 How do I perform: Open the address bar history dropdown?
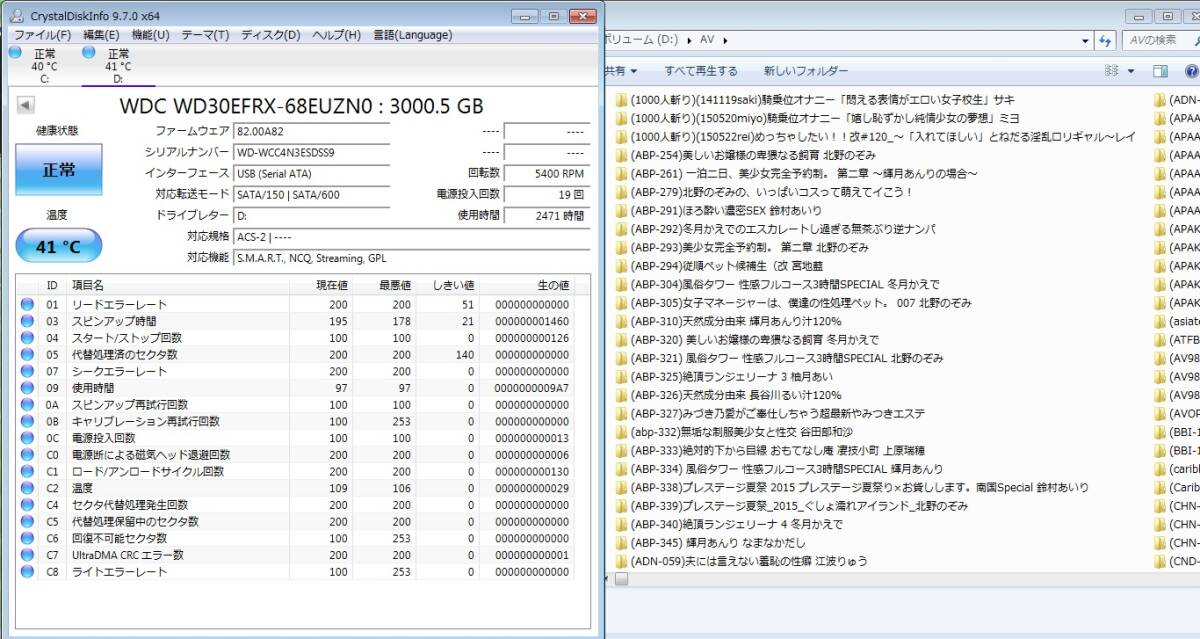tap(1086, 41)
